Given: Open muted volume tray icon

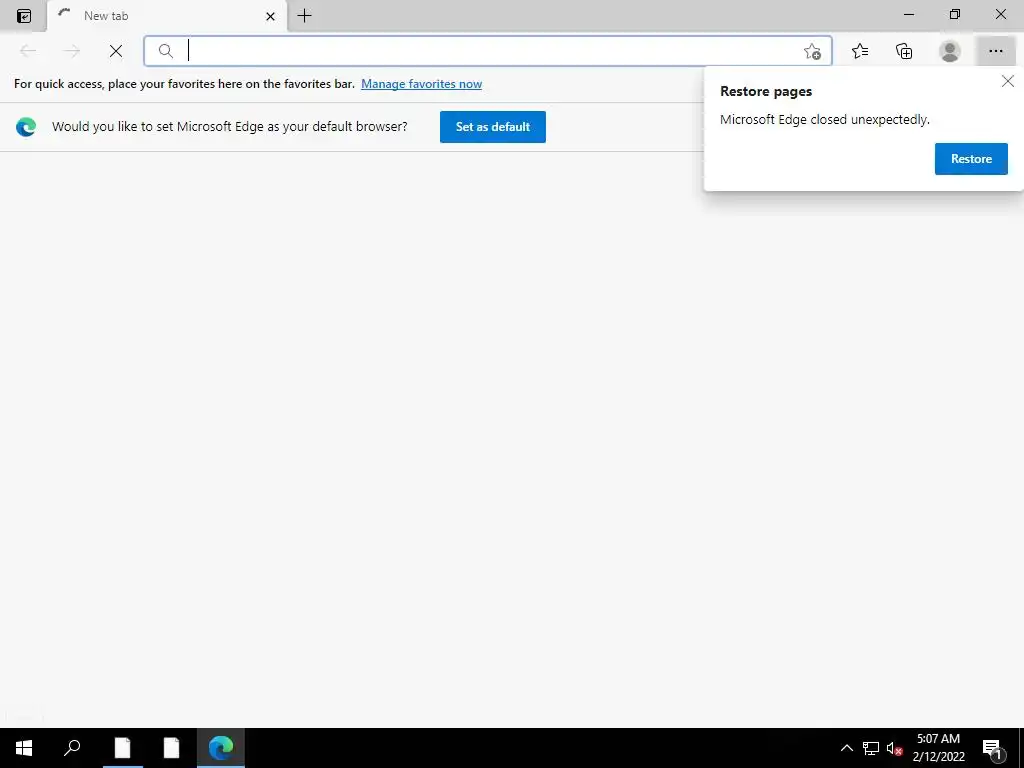Looking at the screenshot, I should tap(894, 748).
